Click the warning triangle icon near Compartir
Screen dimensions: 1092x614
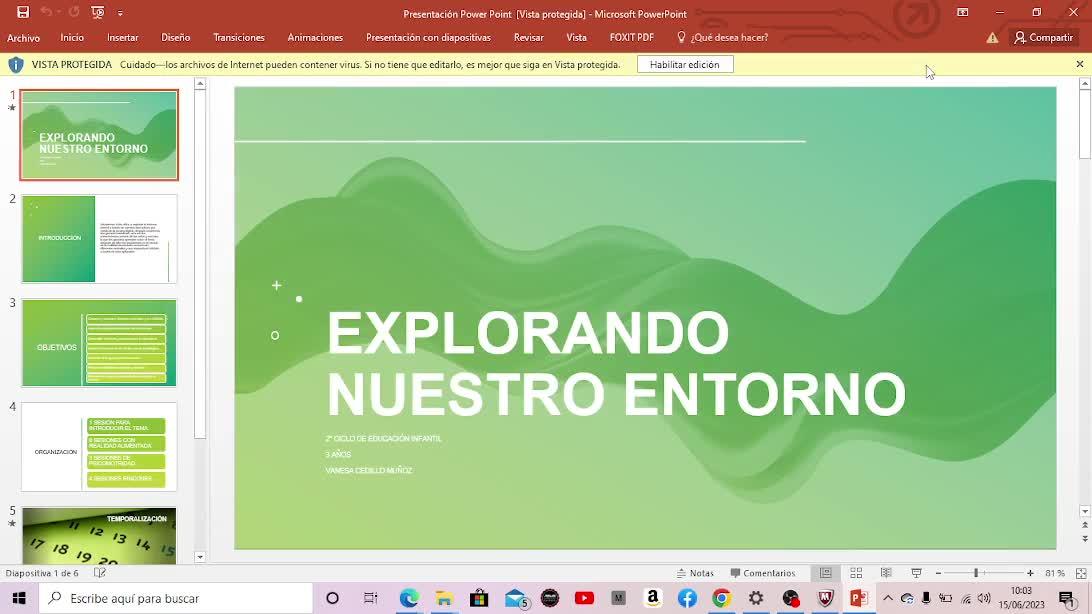coord(992,38)
